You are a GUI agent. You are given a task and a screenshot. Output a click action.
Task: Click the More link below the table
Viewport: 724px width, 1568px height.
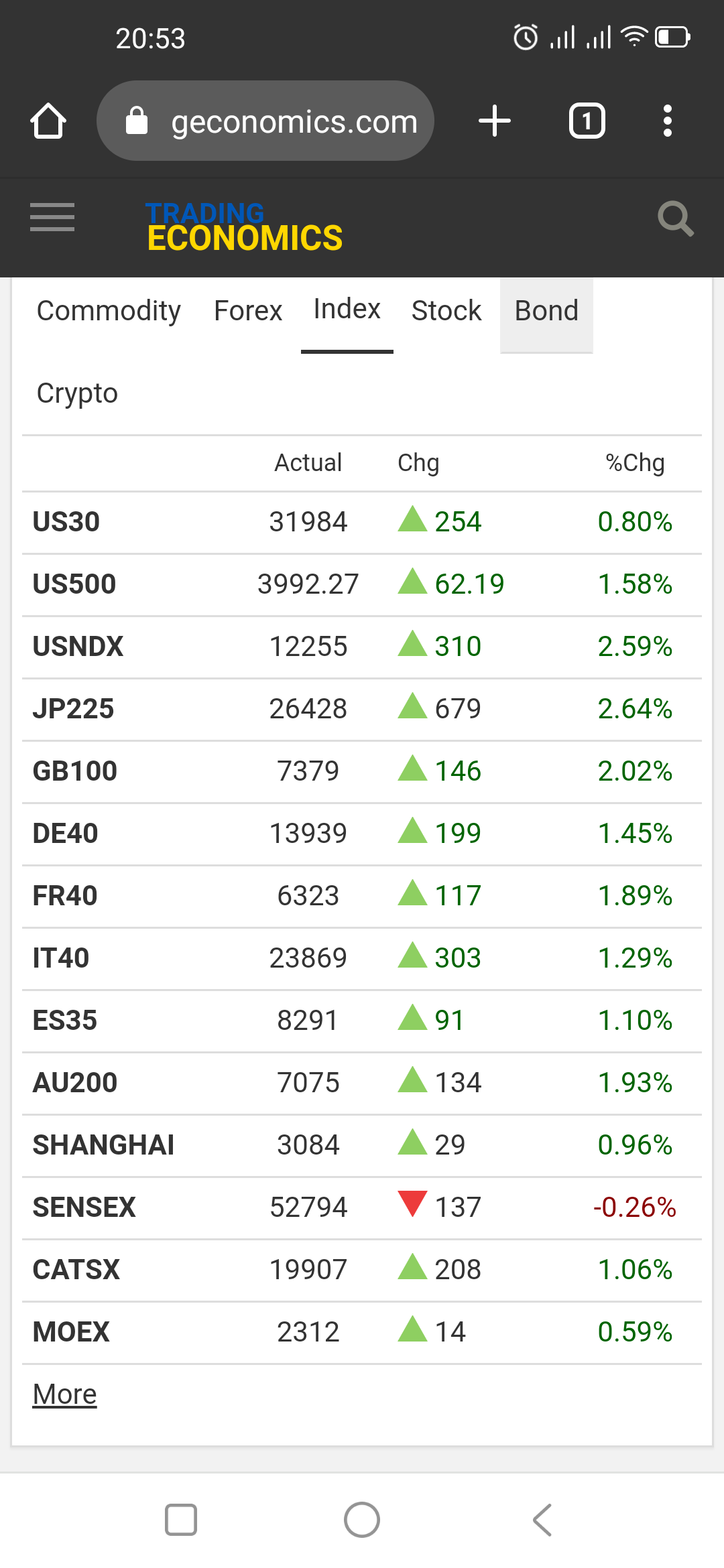click(65, 1394)
